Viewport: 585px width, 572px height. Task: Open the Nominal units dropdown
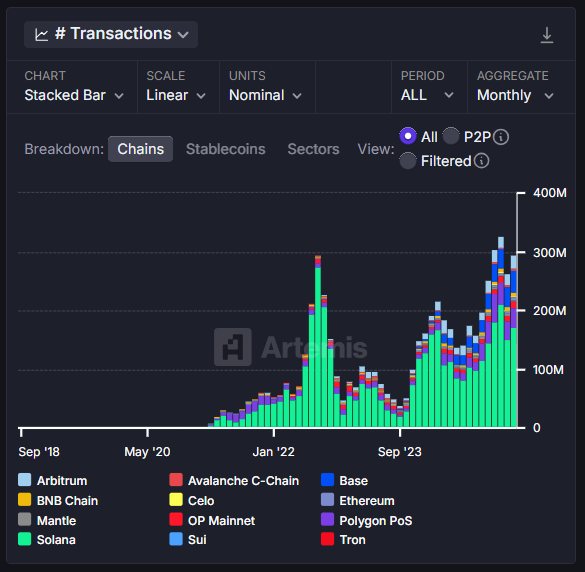point(265,95)
